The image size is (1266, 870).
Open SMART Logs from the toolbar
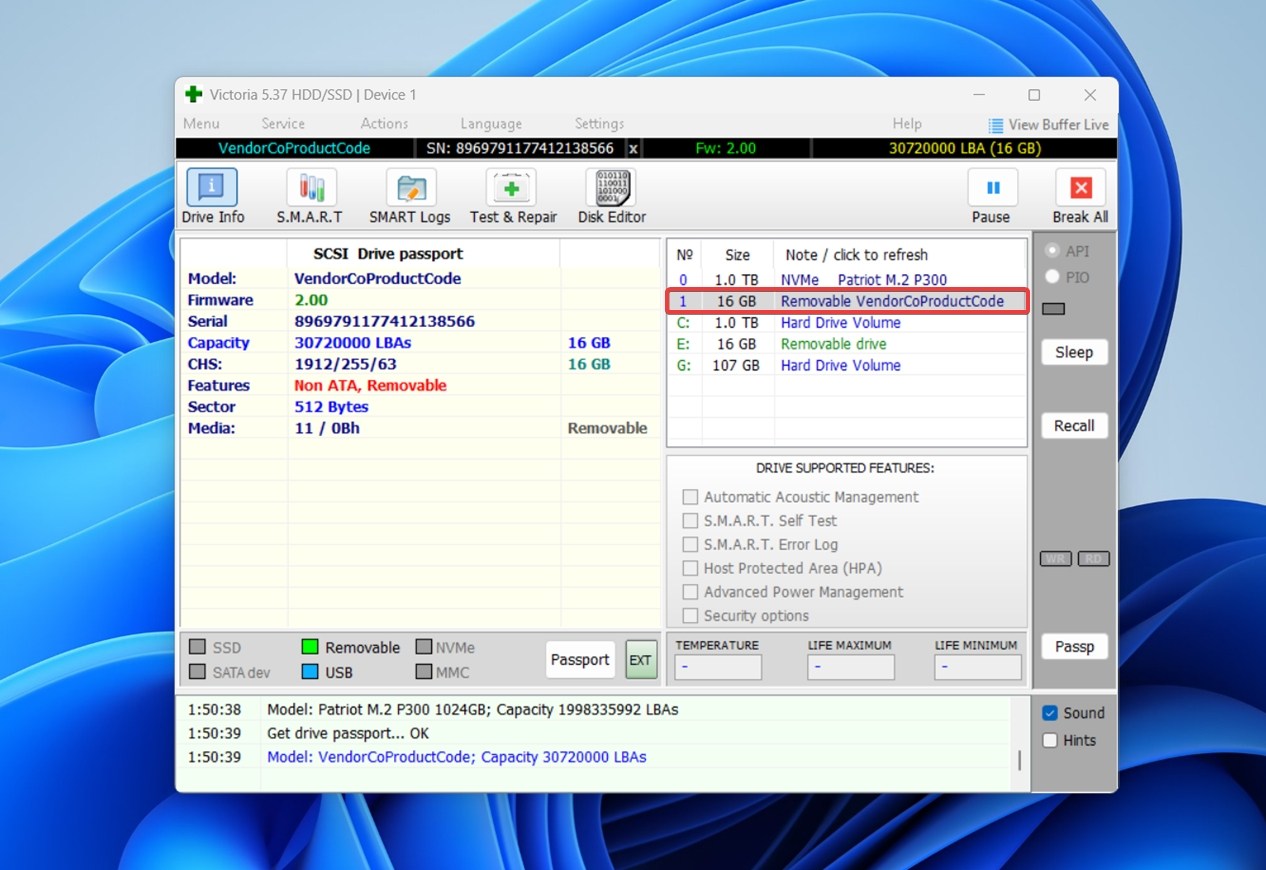[x=410, y=189]
